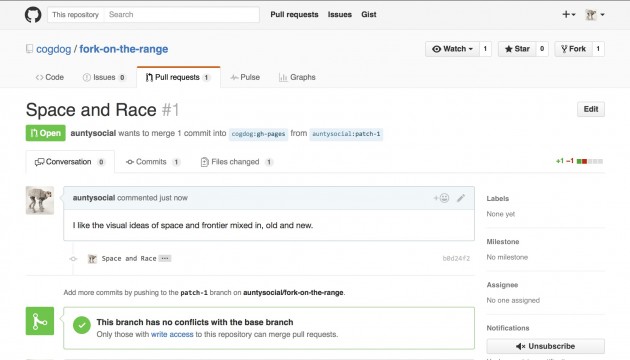Click the Code brackets icon
Viewport: 630px width, 360px height.
pyautogui.click(x=39, y=78)
